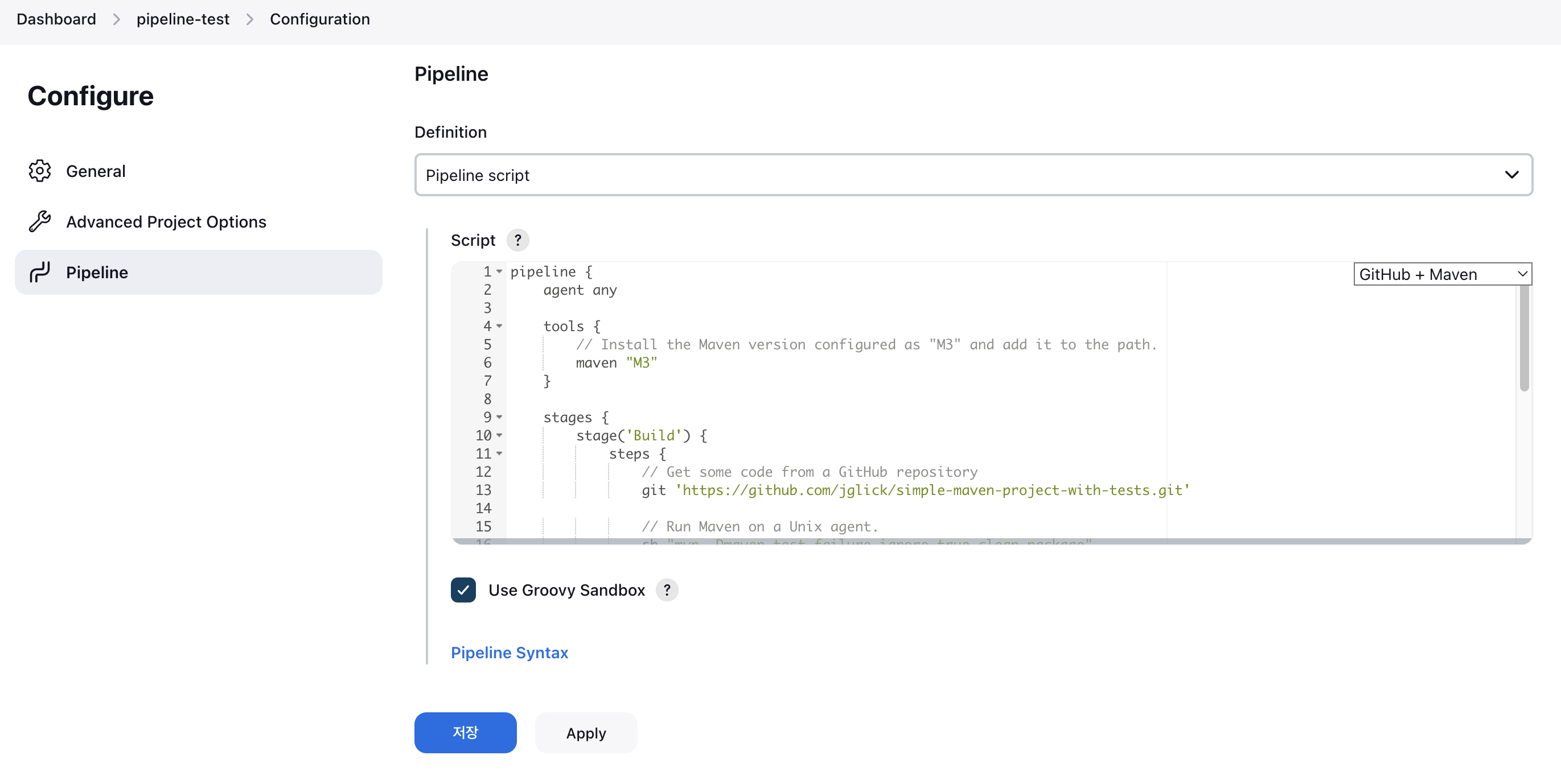This screenshot has height=784, width=1561.
Task: Click the blue 저장 save button
Action: pos(465,733)
